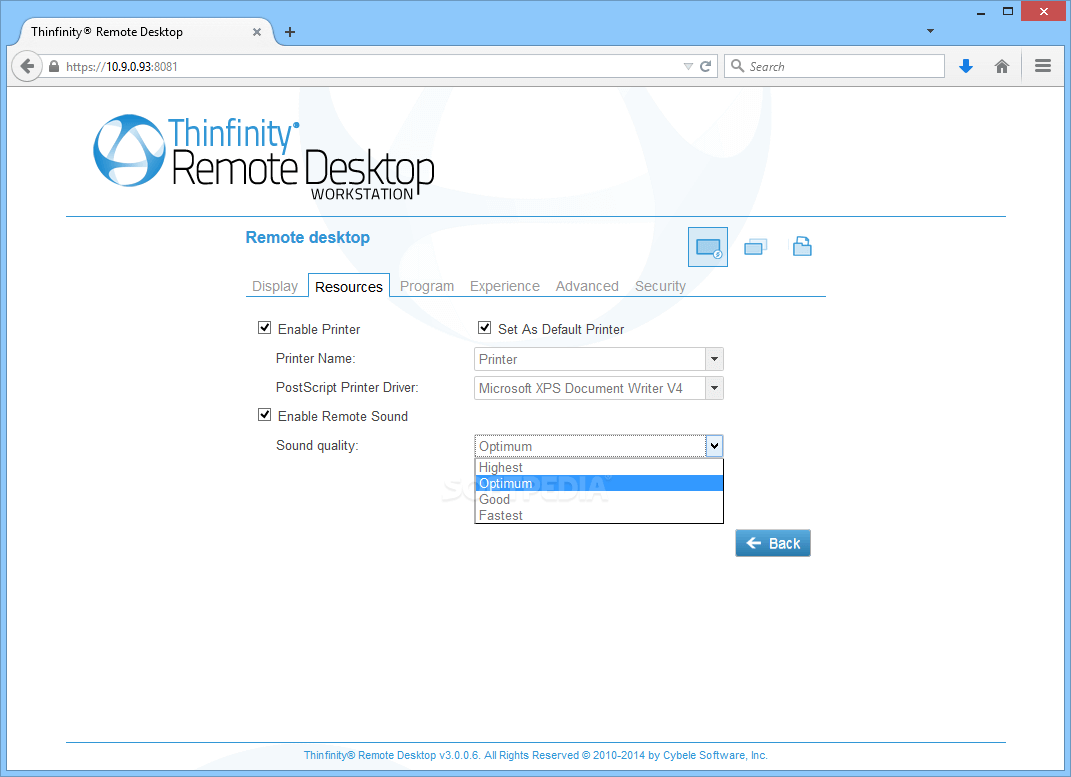
Task: Open the URL history dropdown triangle
Action: (x=688, y=66)
